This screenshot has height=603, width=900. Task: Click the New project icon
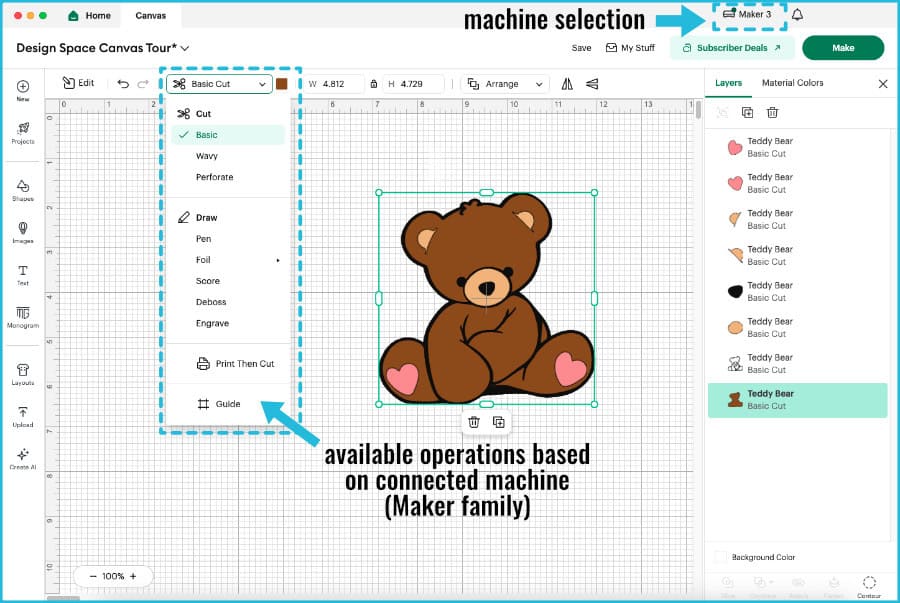(x=23, y=87)
